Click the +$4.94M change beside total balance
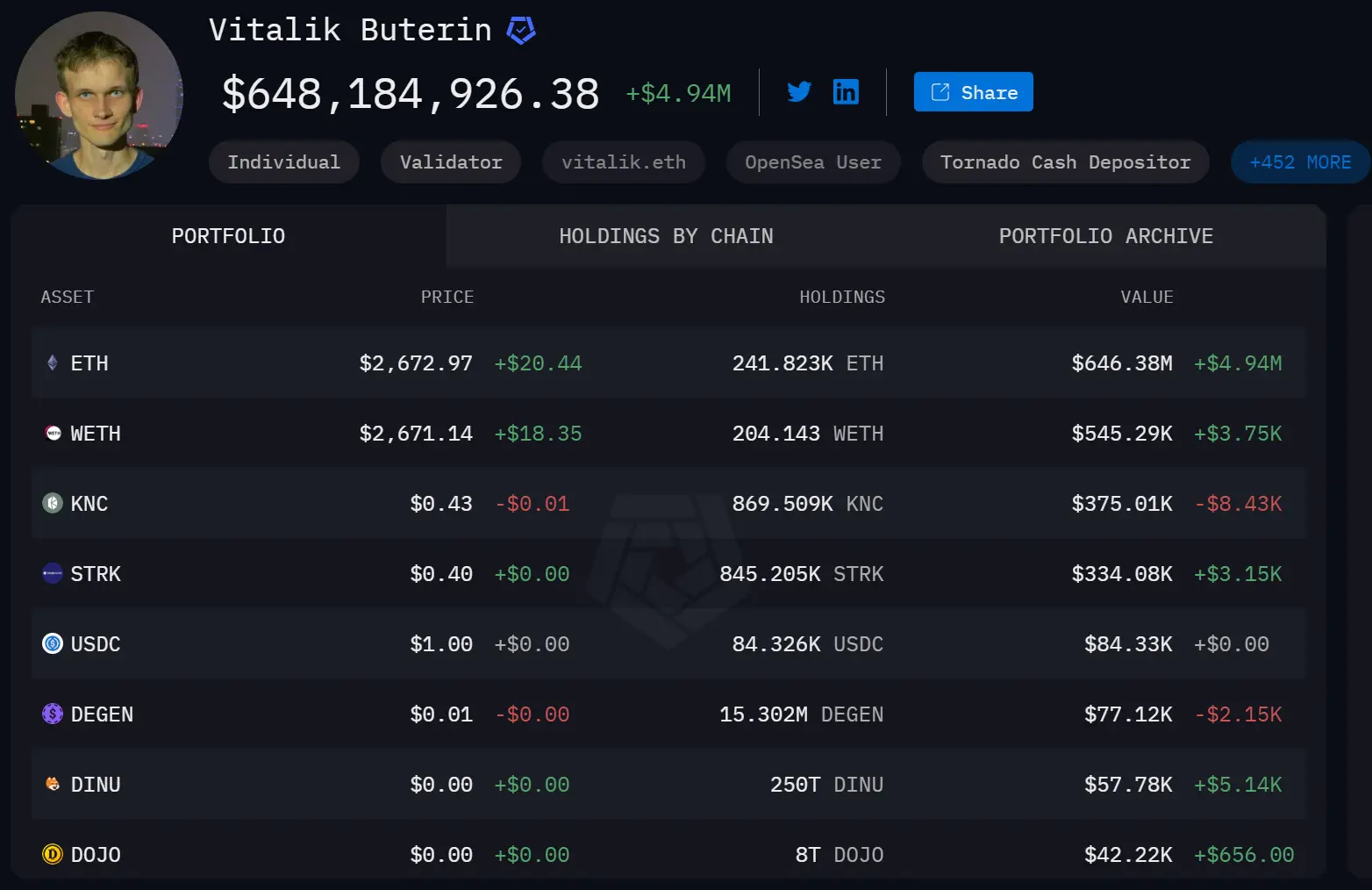 [x=678, y=93]
